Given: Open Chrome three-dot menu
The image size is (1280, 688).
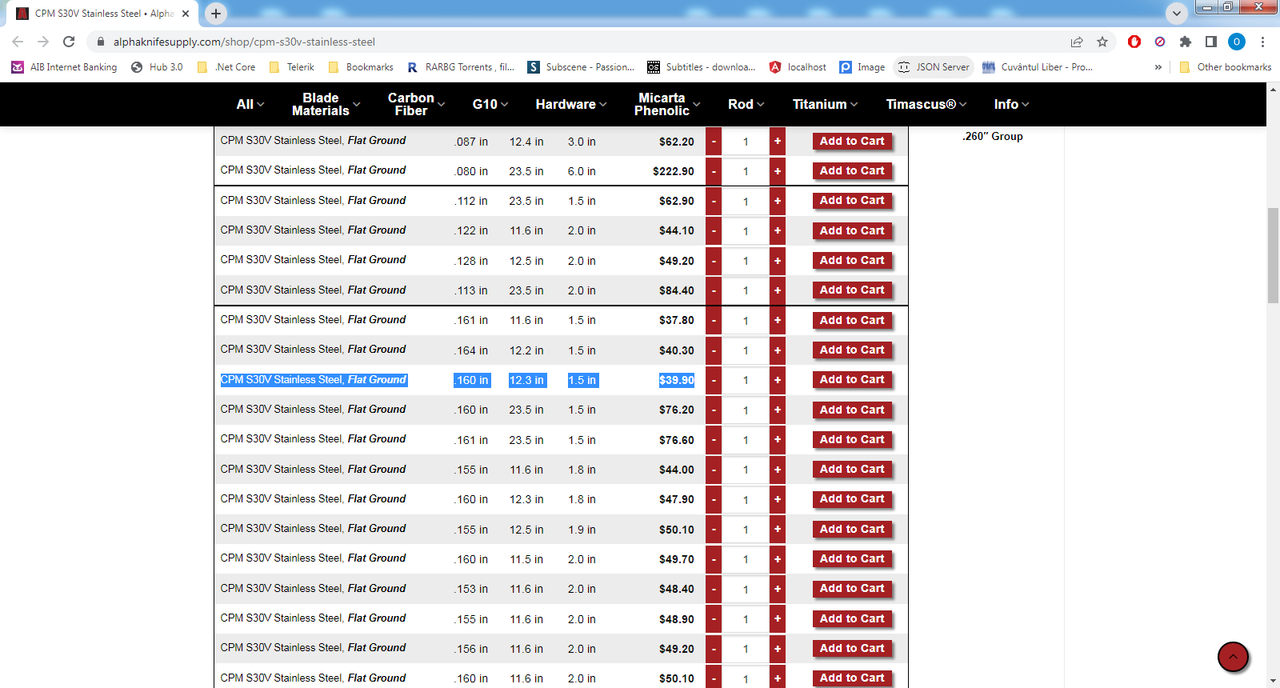Looking at the screenshot, I should (x=1262, y=42).
